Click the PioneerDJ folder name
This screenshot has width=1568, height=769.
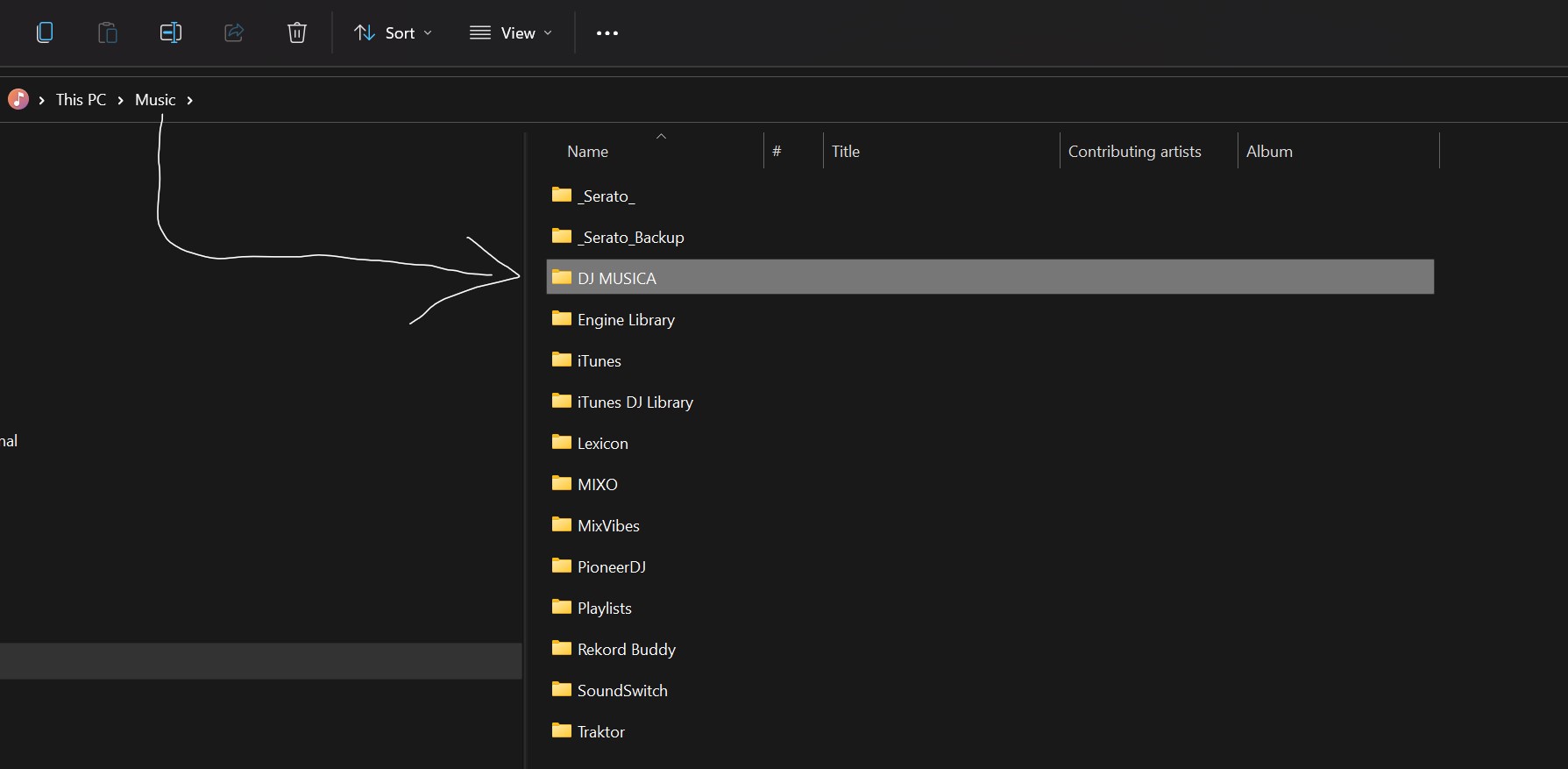click(611, 567)
